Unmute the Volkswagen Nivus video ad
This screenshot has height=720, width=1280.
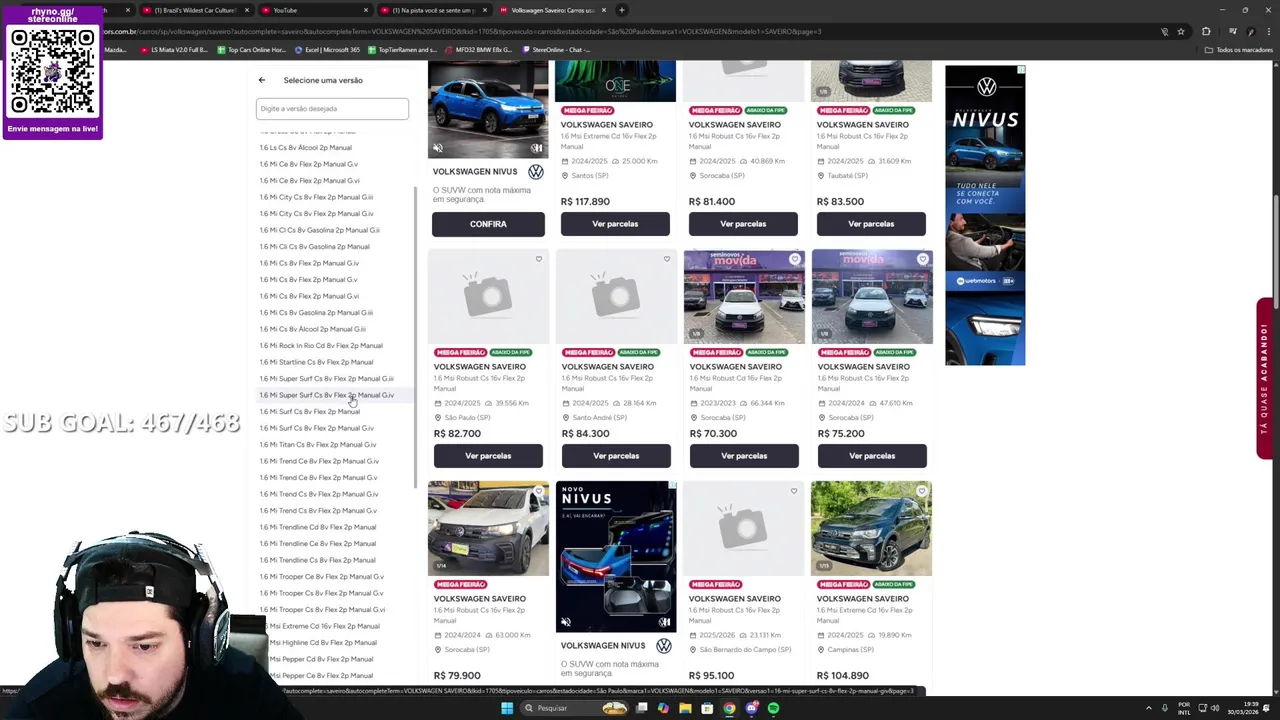click(438, 148)
